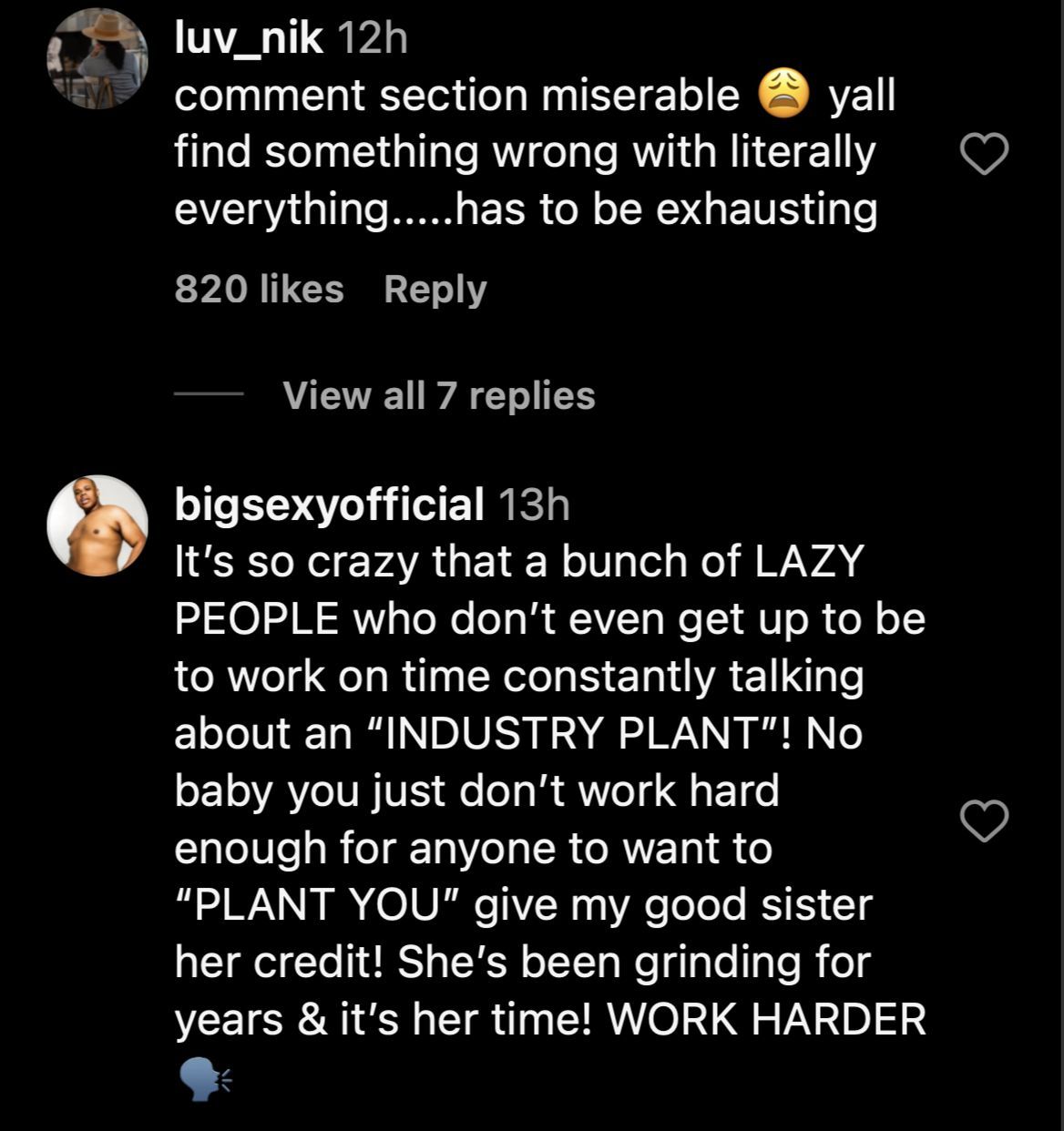This screenshot has height=1131, width=1064.
Task: Click the line beside View all replies
Action: 209,395
